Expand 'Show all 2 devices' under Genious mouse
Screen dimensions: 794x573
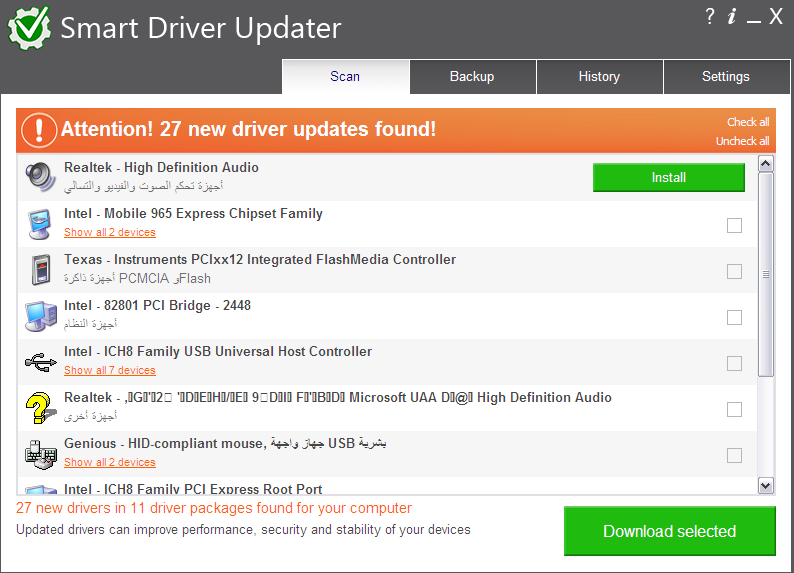click(110, 462)
